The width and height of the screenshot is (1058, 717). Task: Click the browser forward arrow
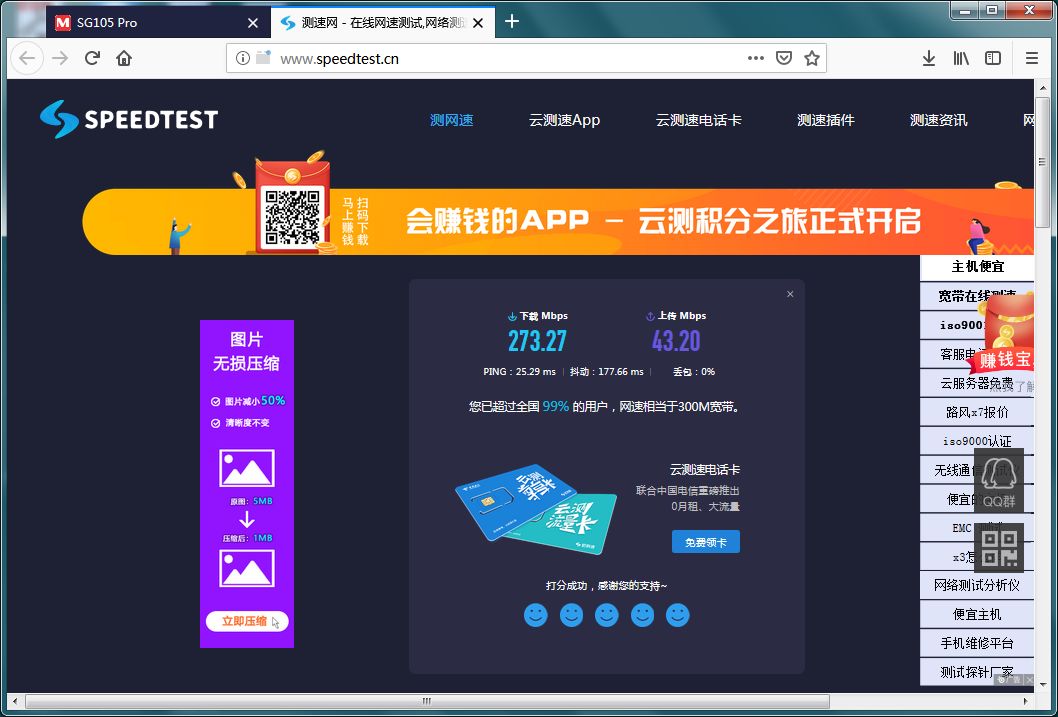60,59
